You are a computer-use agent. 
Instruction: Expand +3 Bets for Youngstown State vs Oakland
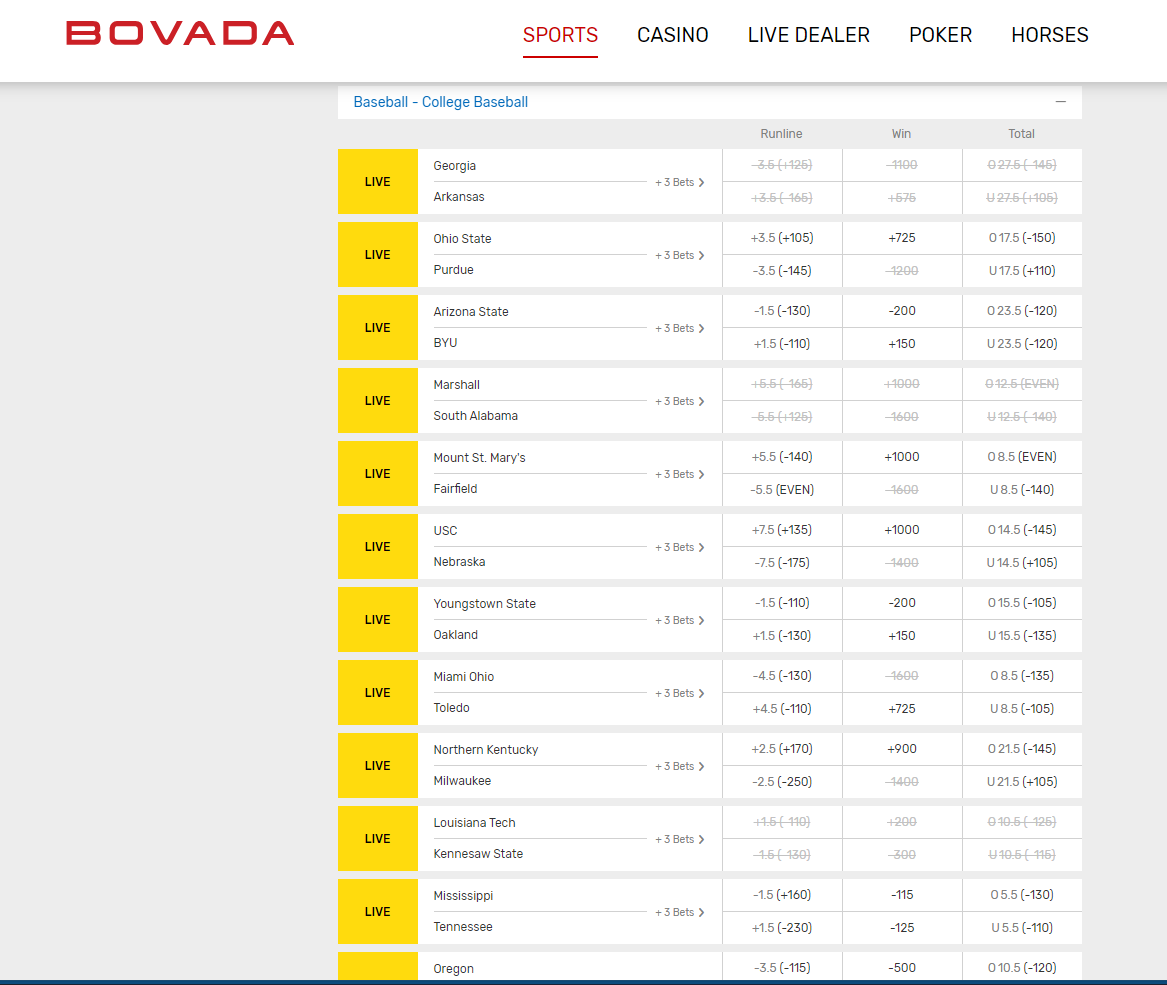pyautogui.click(x=680, y=620)
